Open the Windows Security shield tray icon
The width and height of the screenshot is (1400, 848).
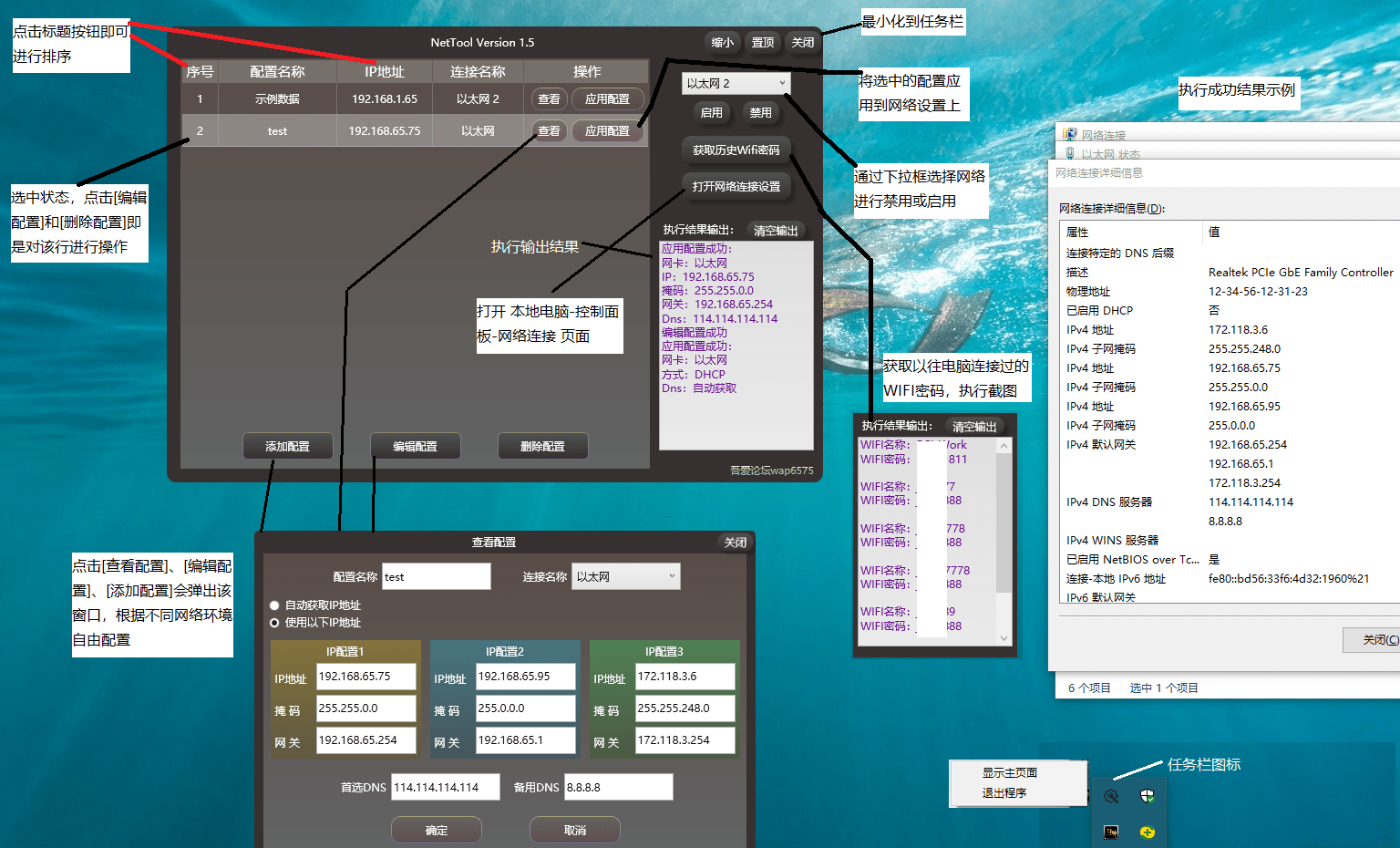tap(1147, 796)
